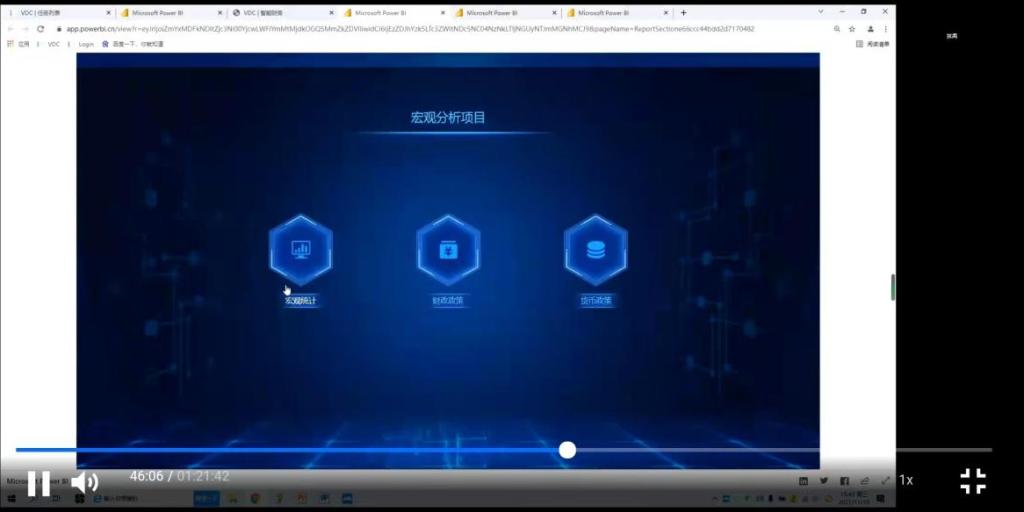Viewport: 1024px width, 512px height.
Task: Change the 1x playback speed
Action: 905,480
